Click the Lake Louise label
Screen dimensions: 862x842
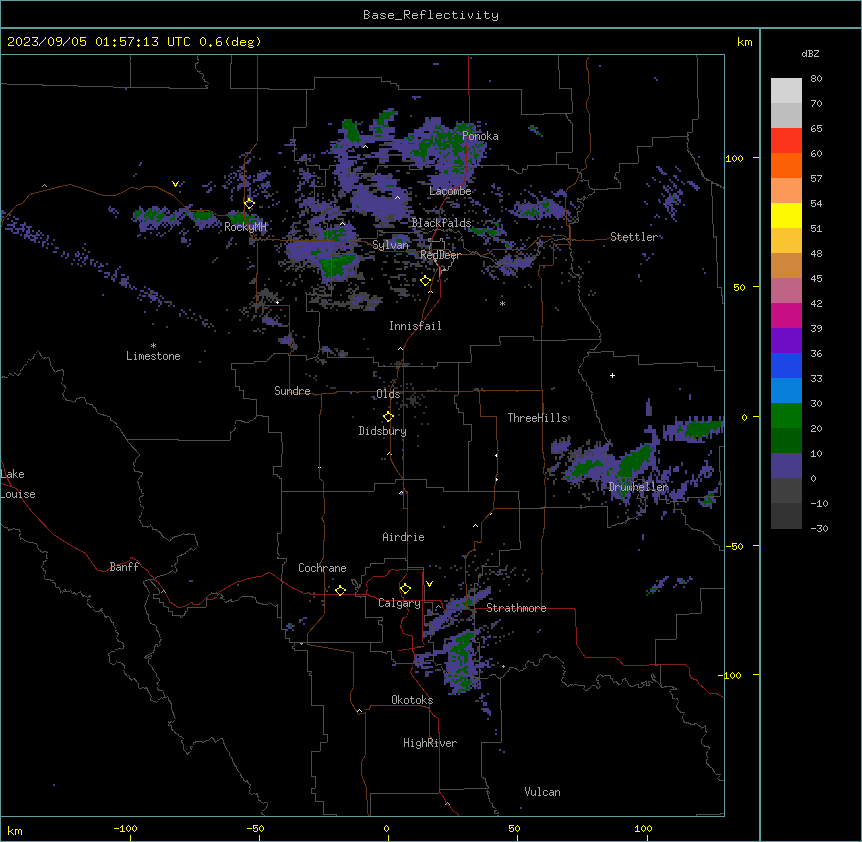pos(18,484)
